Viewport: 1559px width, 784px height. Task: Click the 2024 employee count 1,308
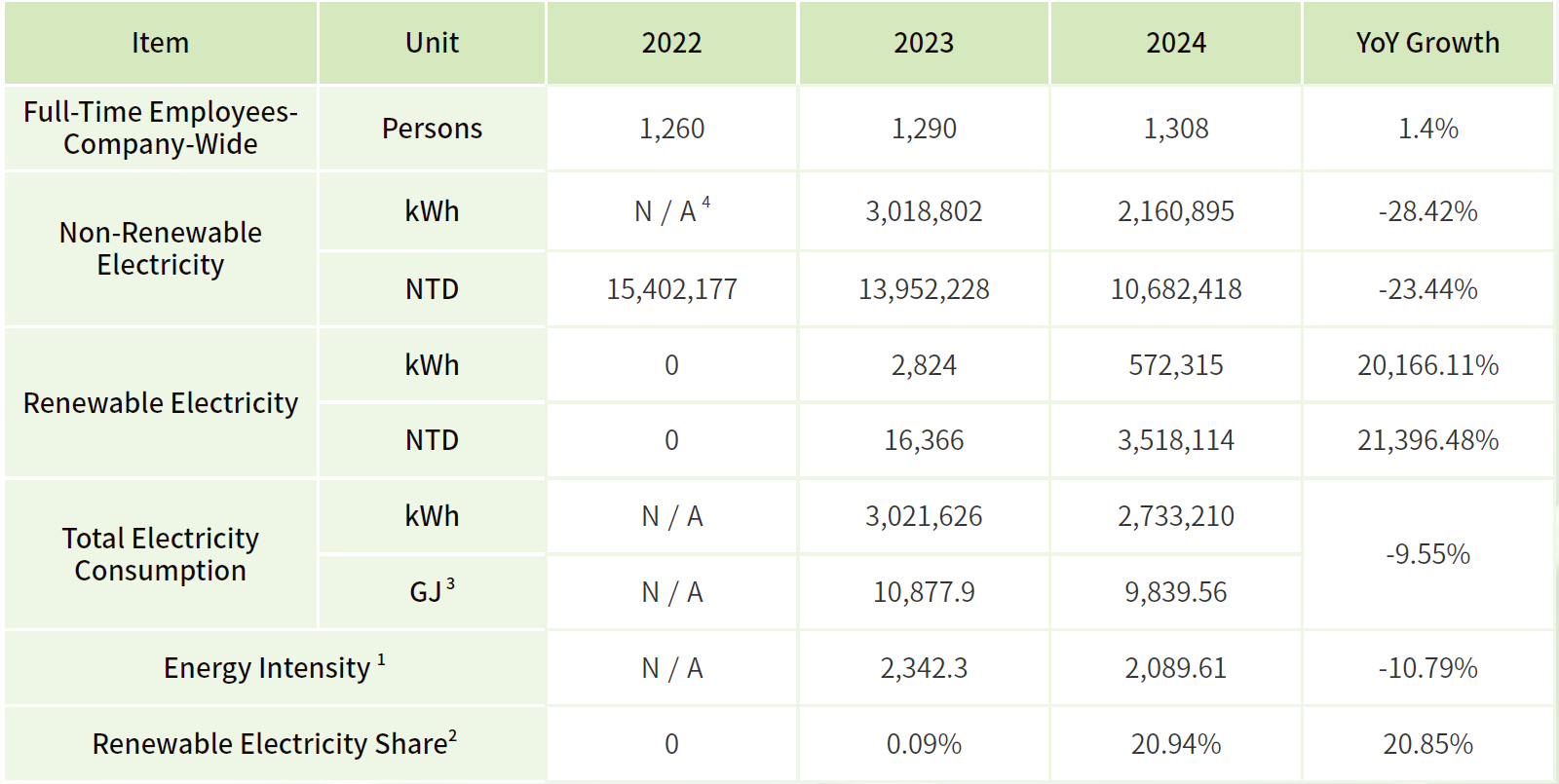pyautogui.click(x=1175, y=129)
